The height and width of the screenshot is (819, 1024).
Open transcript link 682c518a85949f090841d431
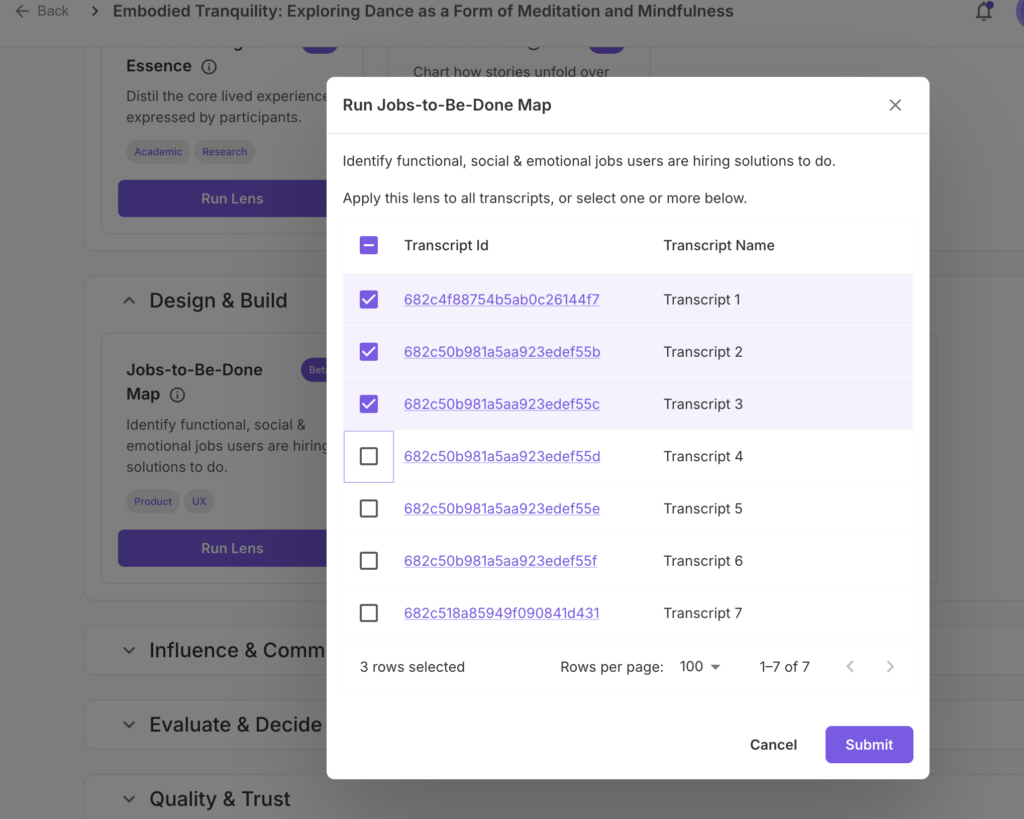[501, 613]
